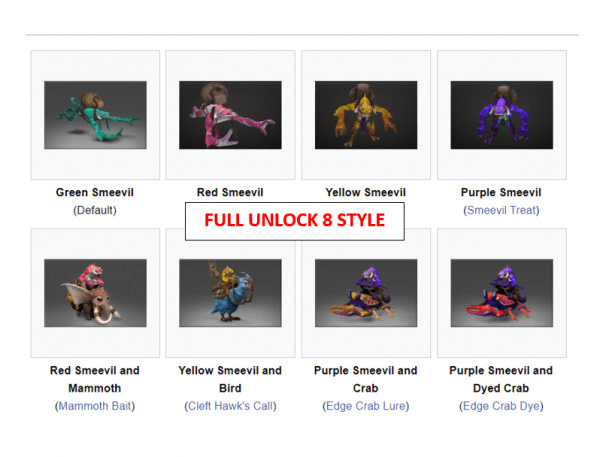Viewport: 600px width, 457px height.
Task: Click the Green Smeevil caption text
Action: tap(95, 192)
